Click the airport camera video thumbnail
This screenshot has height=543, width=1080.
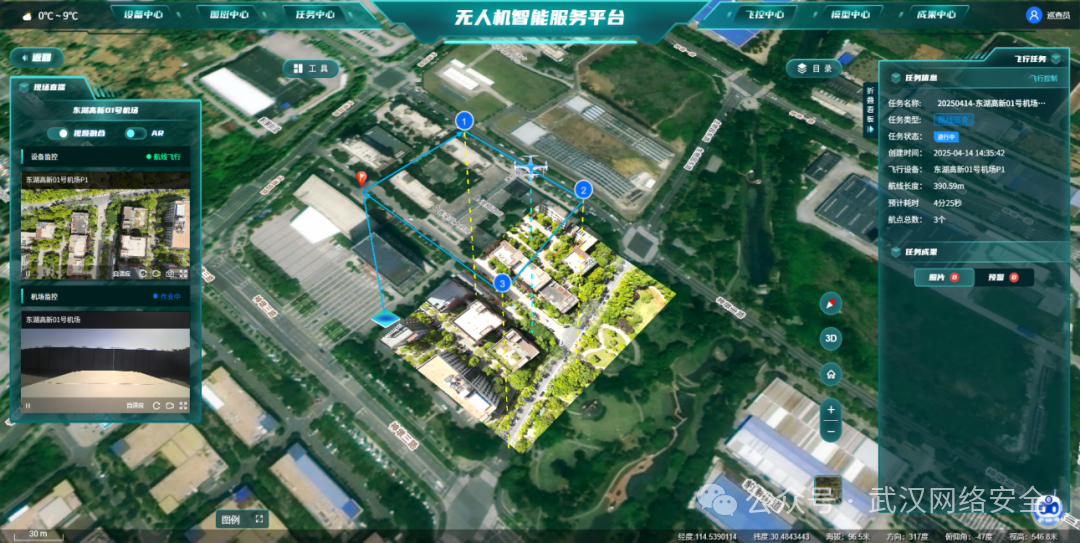105,363
